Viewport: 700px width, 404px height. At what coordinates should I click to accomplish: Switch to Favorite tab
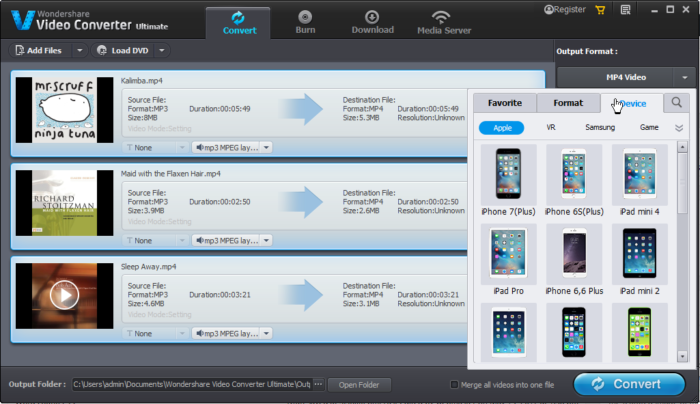pos(504,103)
